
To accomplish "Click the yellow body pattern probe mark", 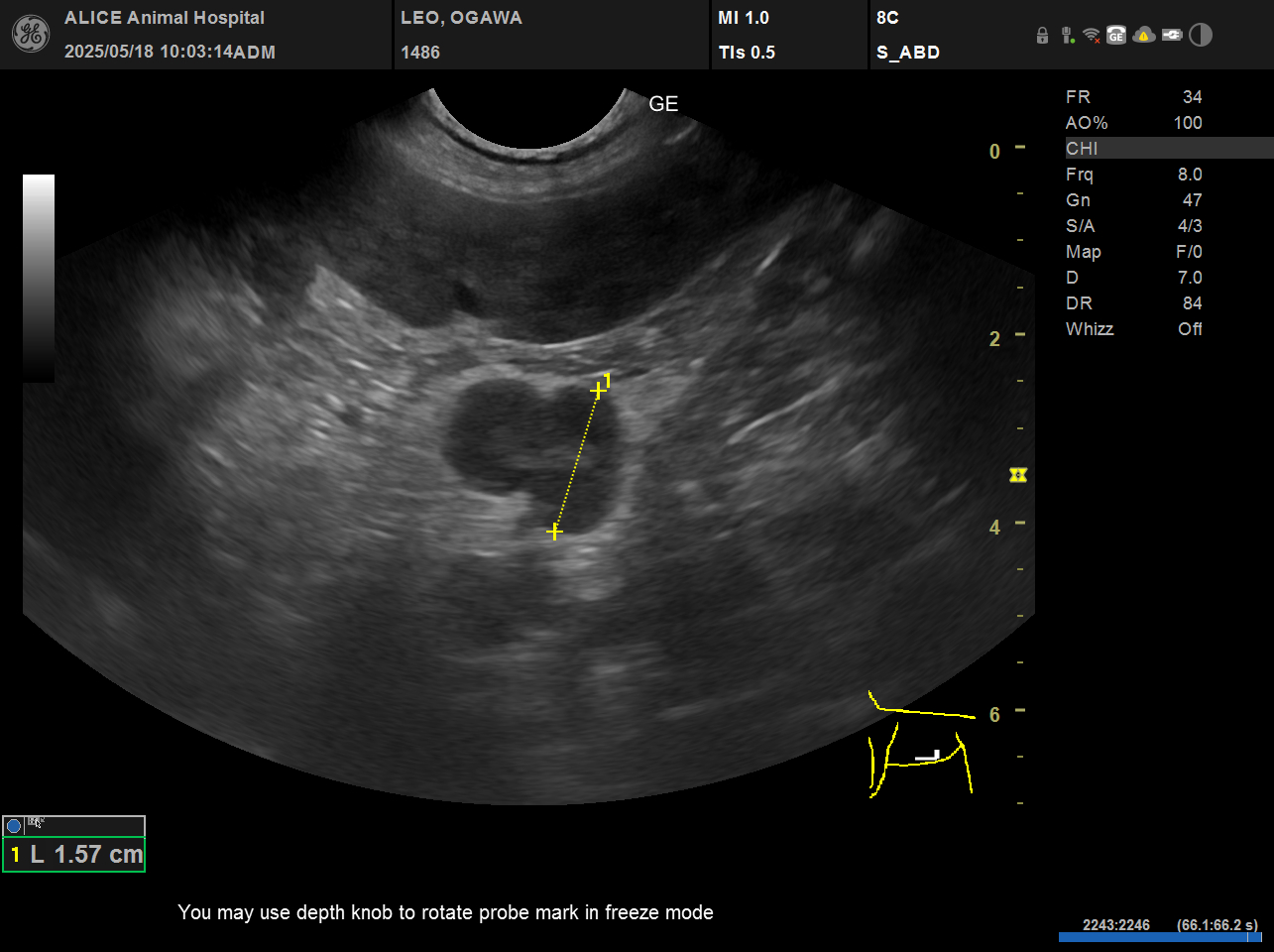I will (920, 748).
